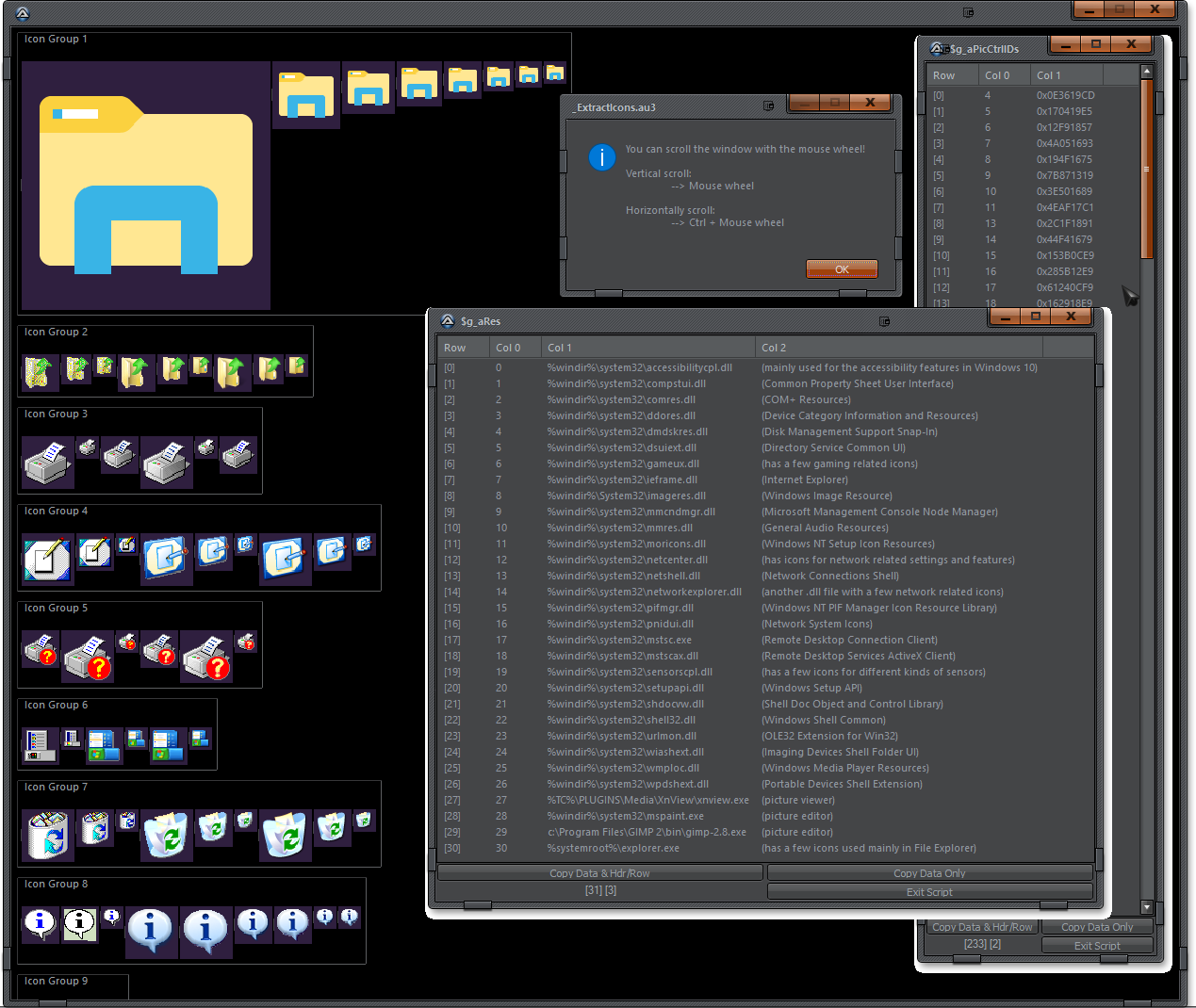Select the first computer icon in Icon Group 6
Viewport: 1196px width, 1008px height.
coord(38,745)
